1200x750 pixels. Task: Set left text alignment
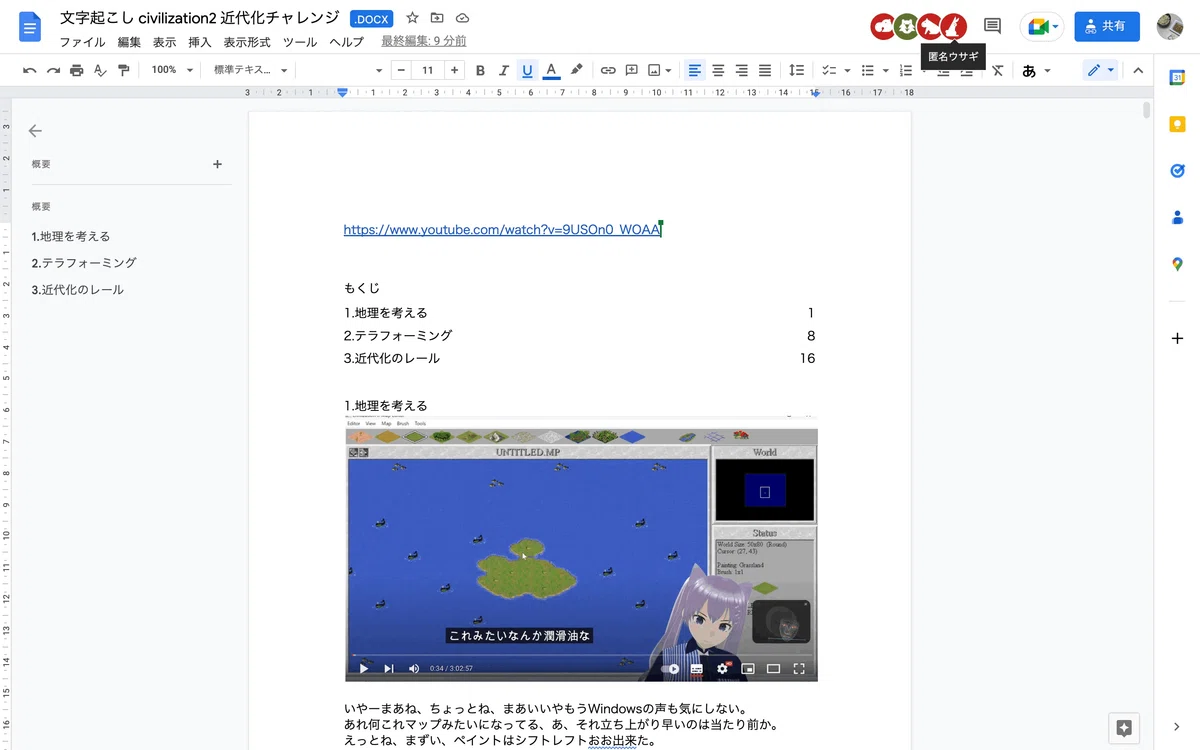tap(694, 70)
